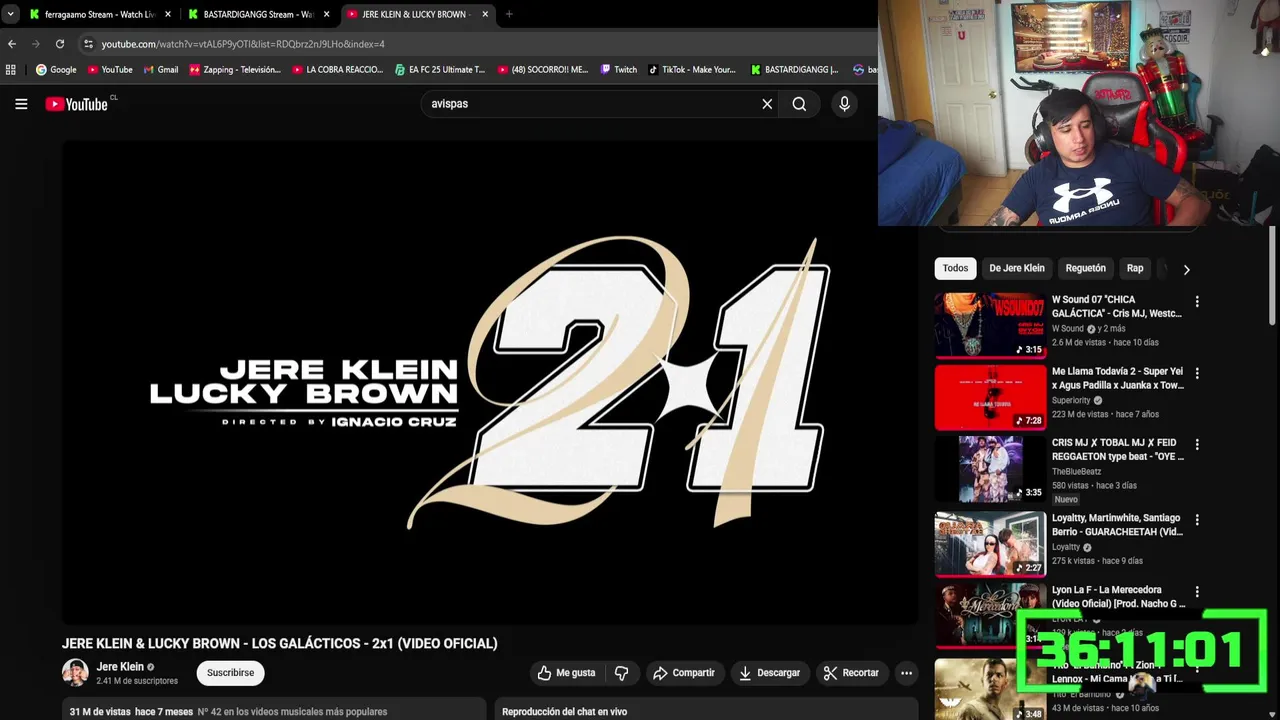Select the Todos filter chip
Screen dimensions: 1280x720
pyautogui.click(x=955, y=268)
